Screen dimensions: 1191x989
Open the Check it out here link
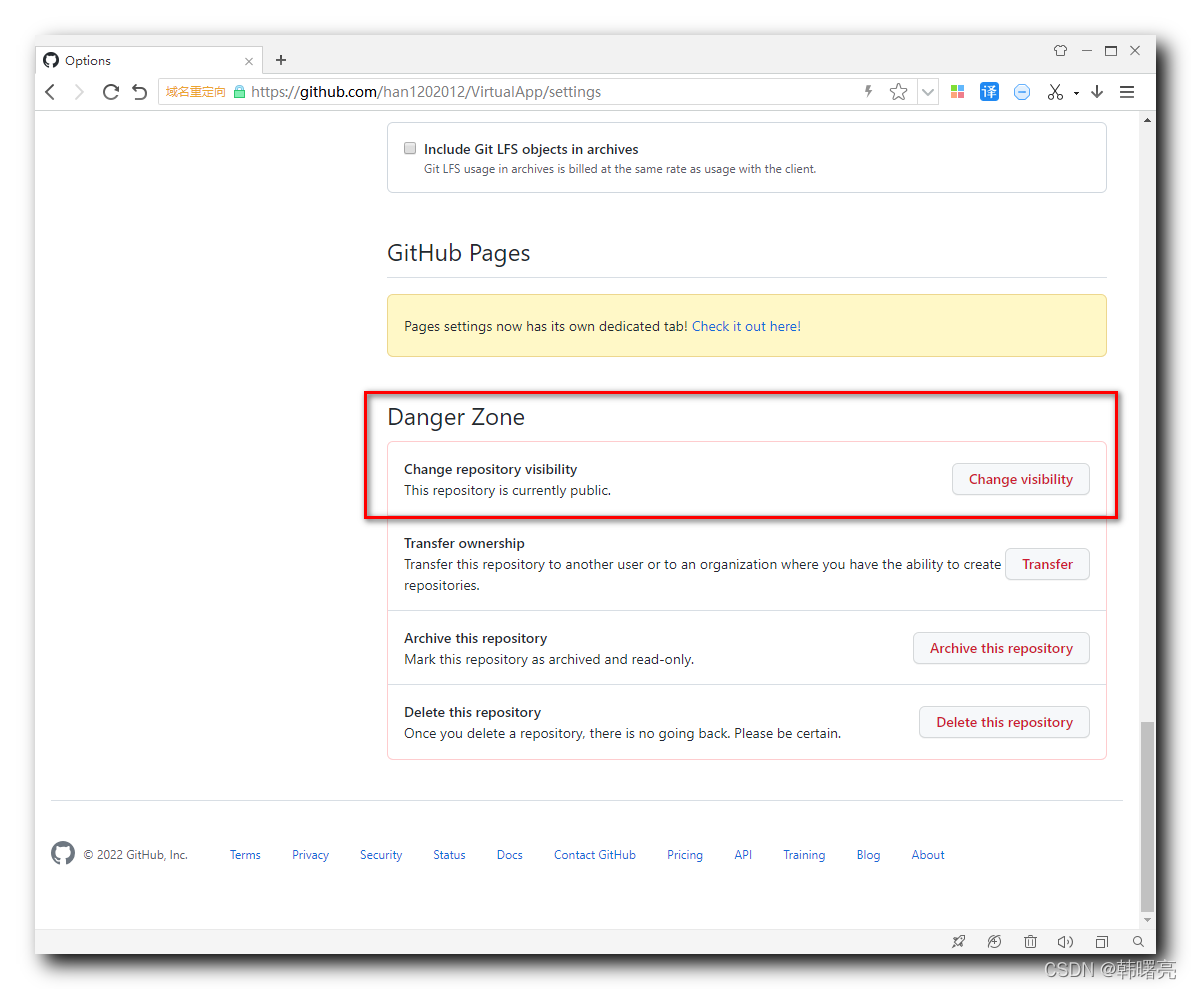point(746,325)
